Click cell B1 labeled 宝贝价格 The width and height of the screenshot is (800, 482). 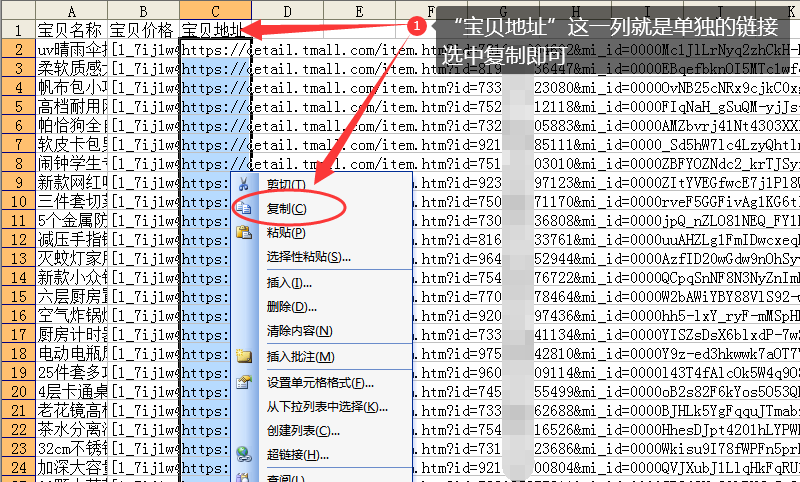tap(143, 29)
